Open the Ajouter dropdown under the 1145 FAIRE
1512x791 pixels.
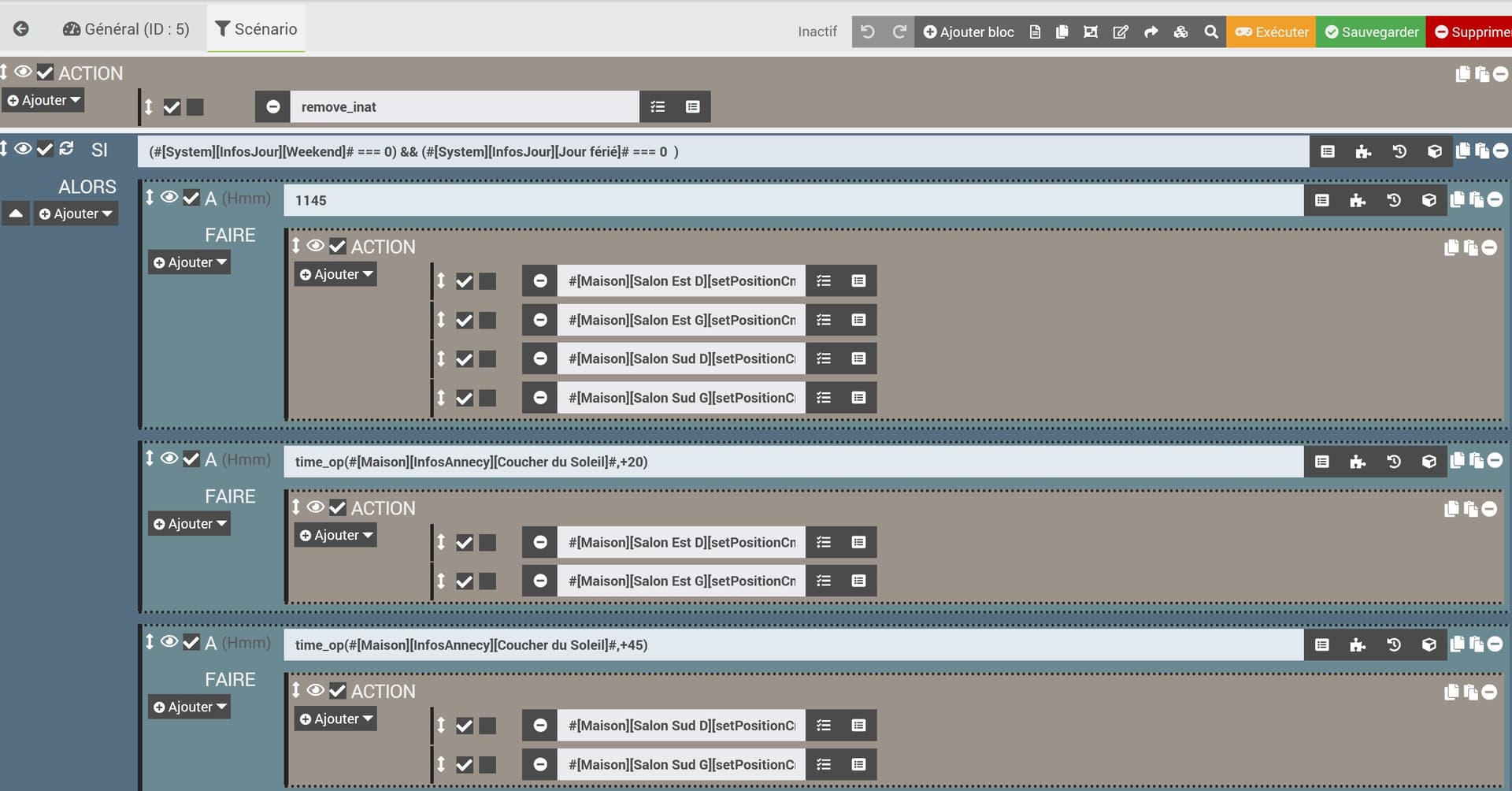[x=190, y=262]
